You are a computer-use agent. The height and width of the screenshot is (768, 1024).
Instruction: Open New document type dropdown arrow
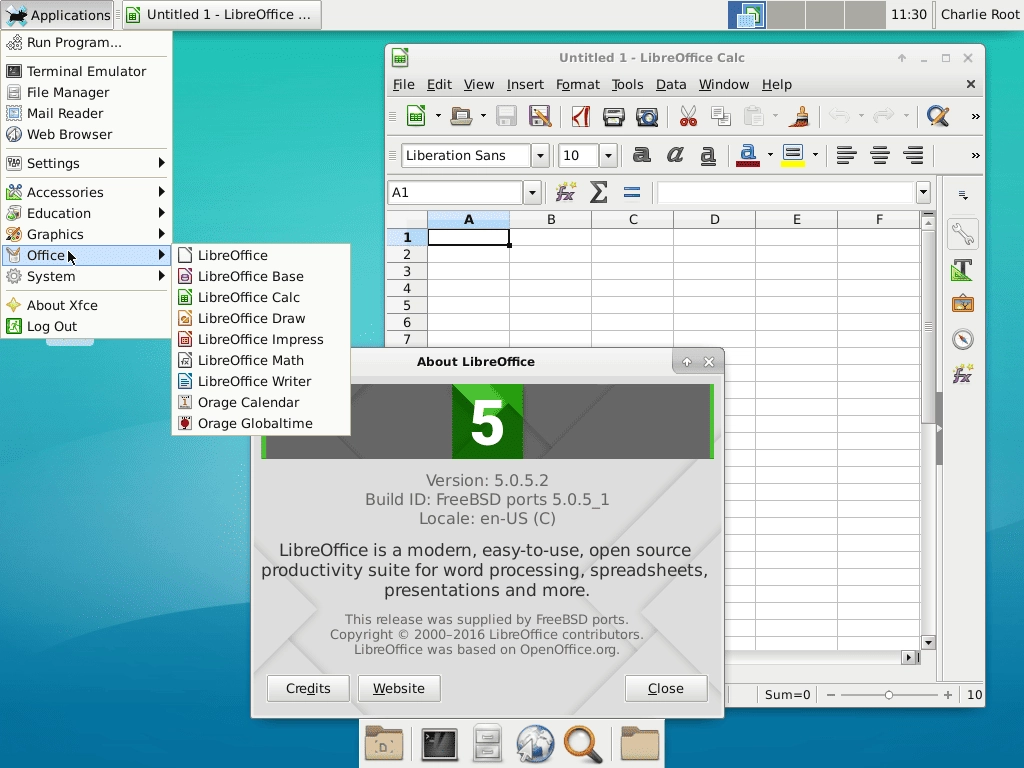pos(438,116)
